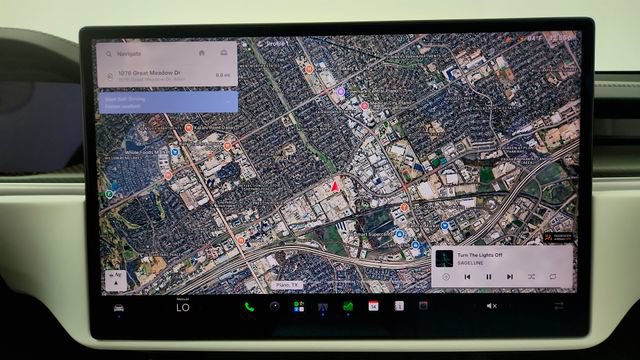Skip to previous track
The image size is (640, 360).
click(467, 277)
